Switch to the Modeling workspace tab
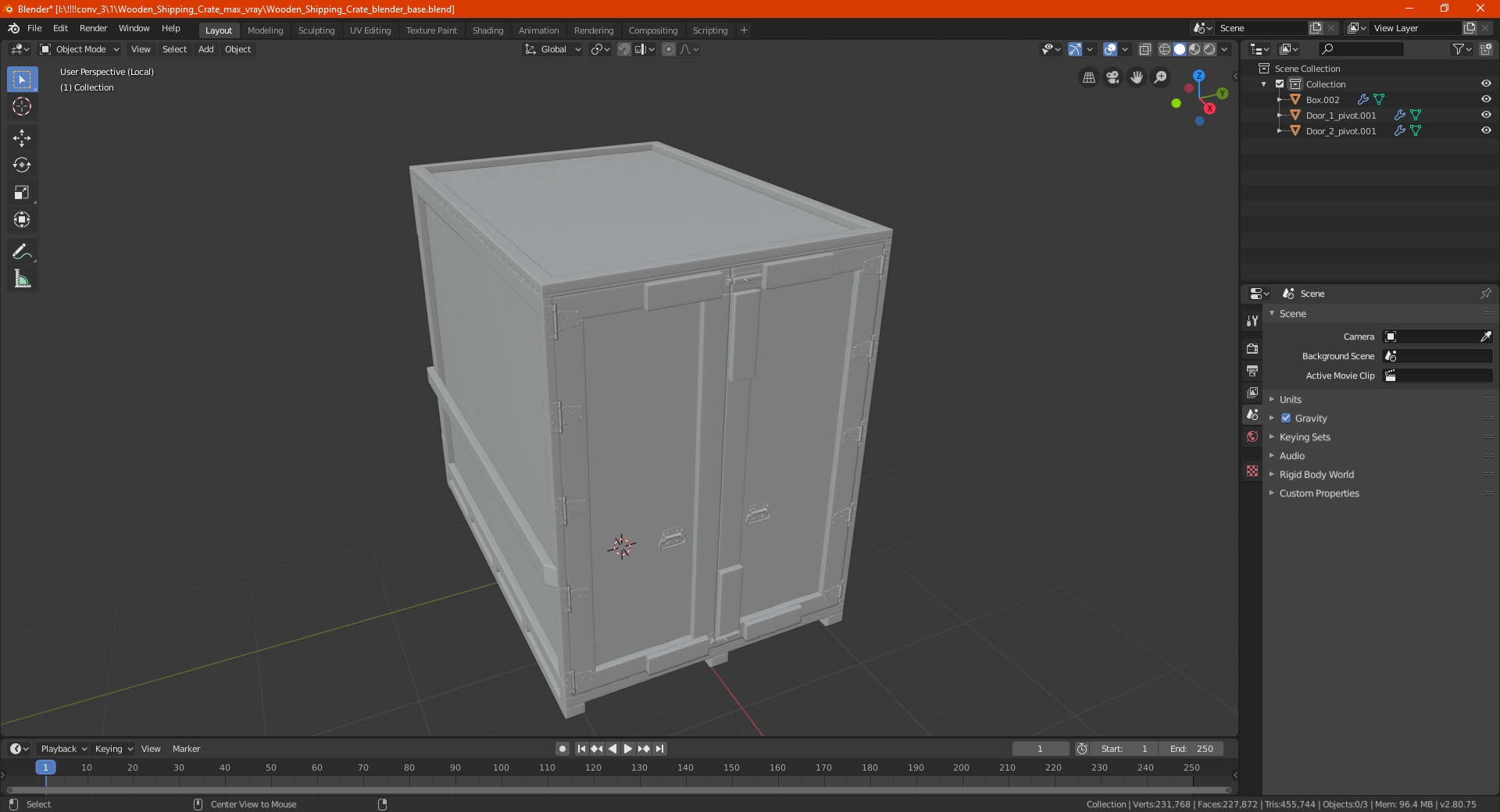 pos(265,30)
